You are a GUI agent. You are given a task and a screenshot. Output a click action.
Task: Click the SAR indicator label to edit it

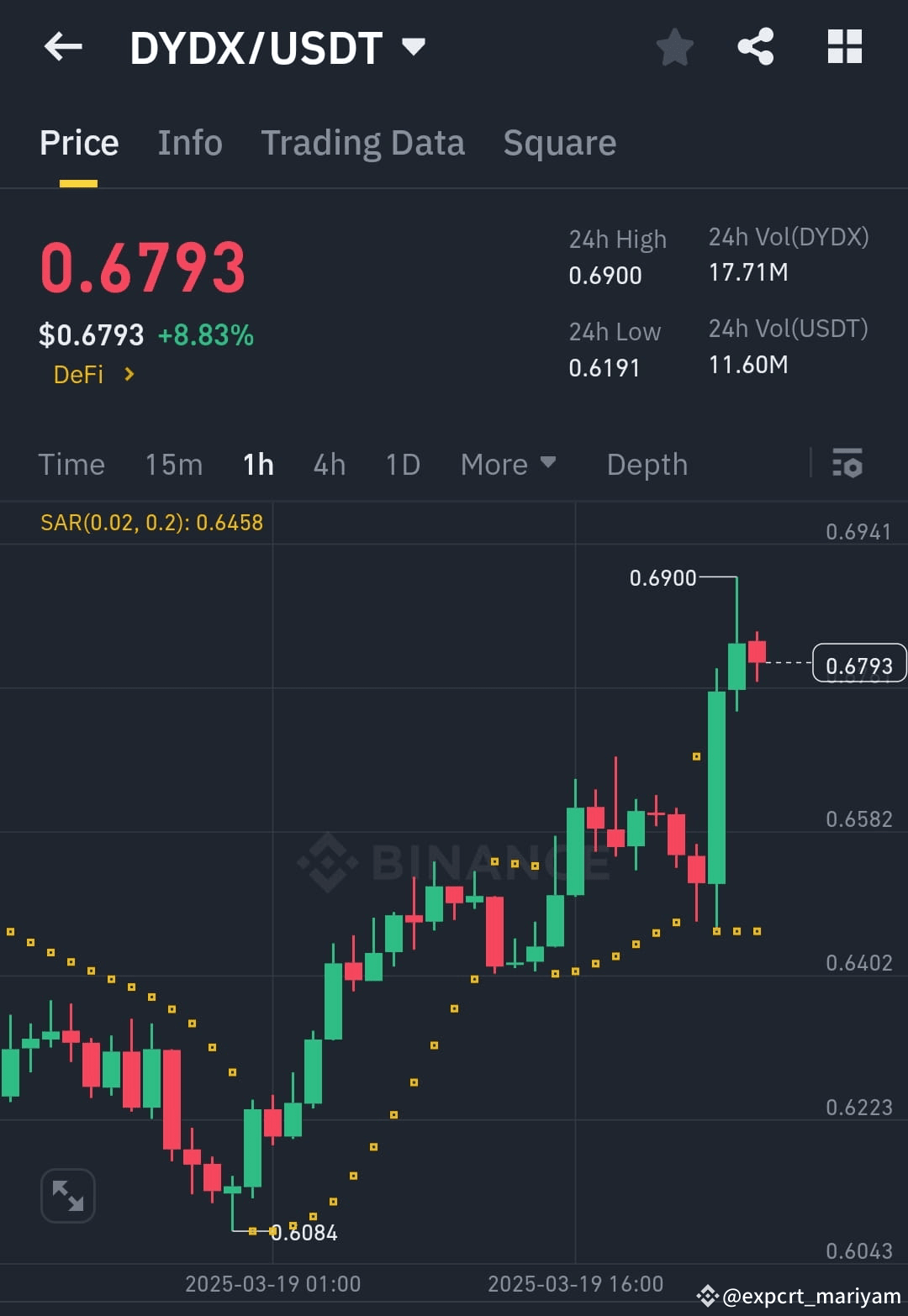pyautogui.click(x=151, y=522)
